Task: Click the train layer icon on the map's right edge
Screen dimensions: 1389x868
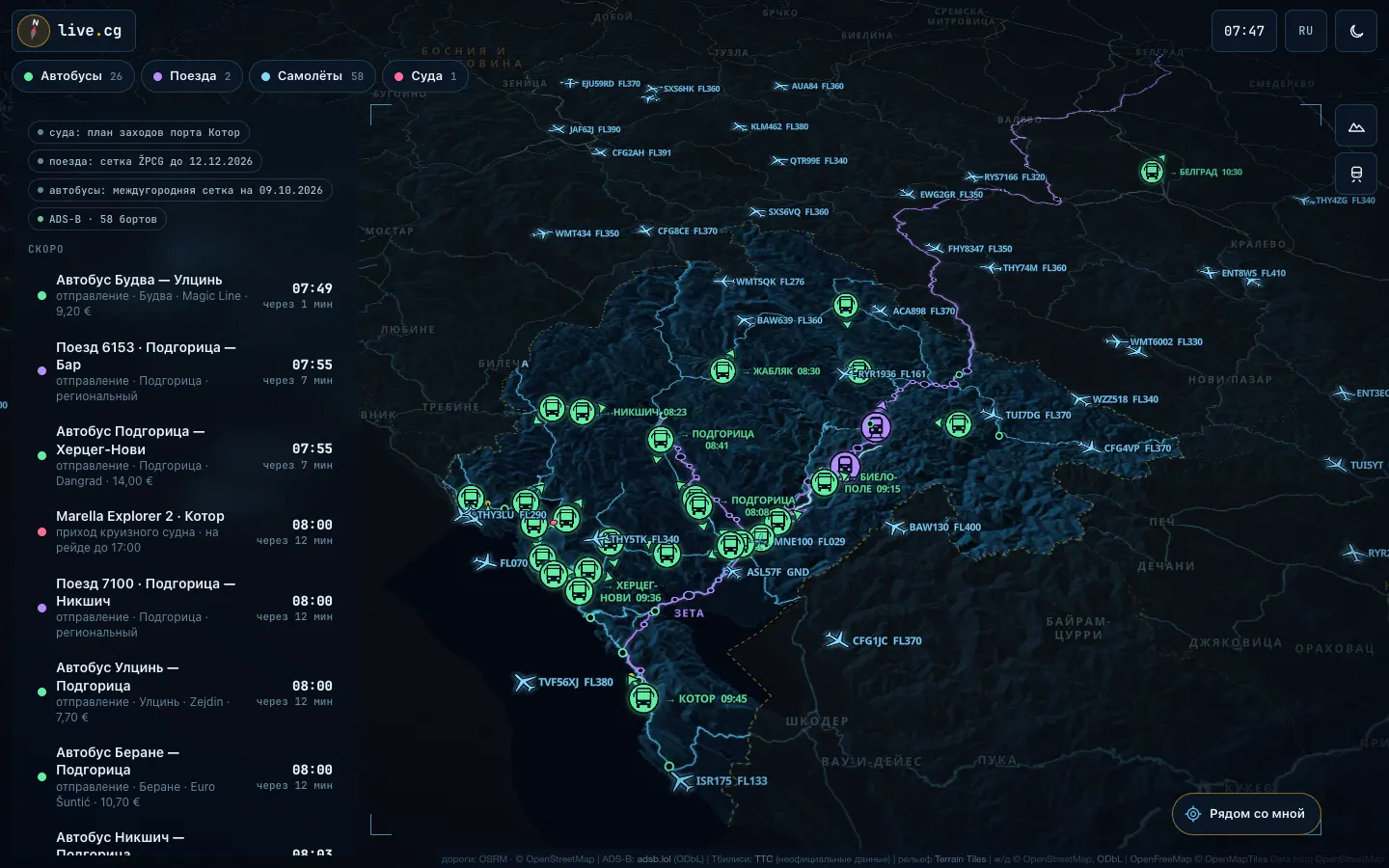Action: coord(1356,174)
